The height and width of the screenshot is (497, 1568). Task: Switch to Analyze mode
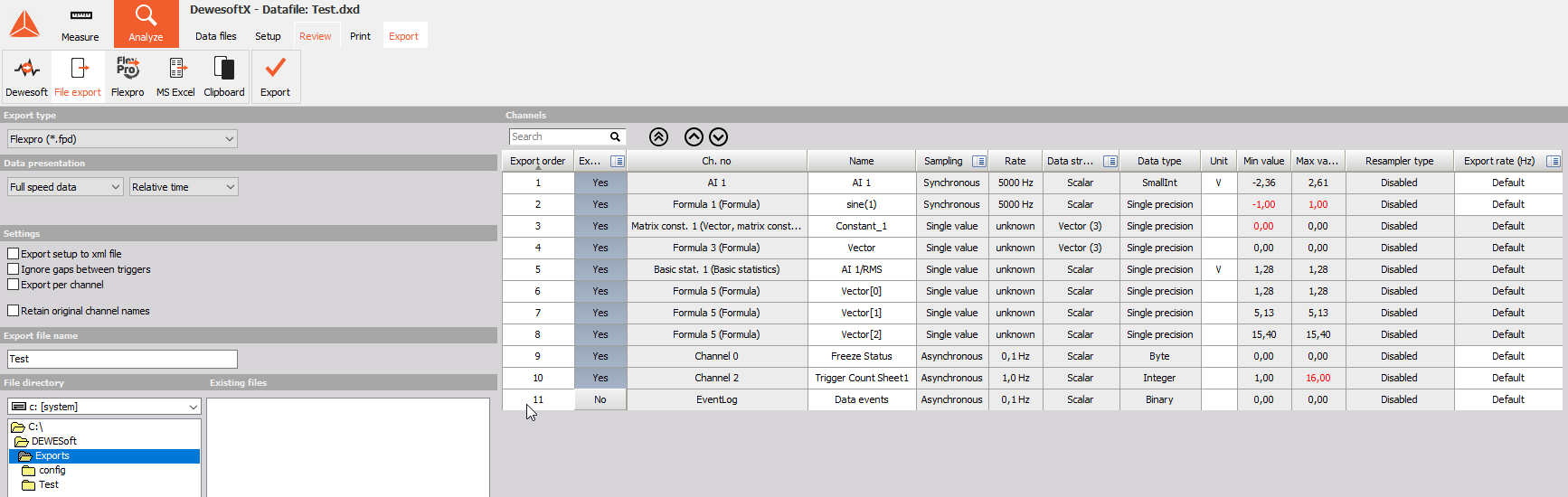point(146,24)
